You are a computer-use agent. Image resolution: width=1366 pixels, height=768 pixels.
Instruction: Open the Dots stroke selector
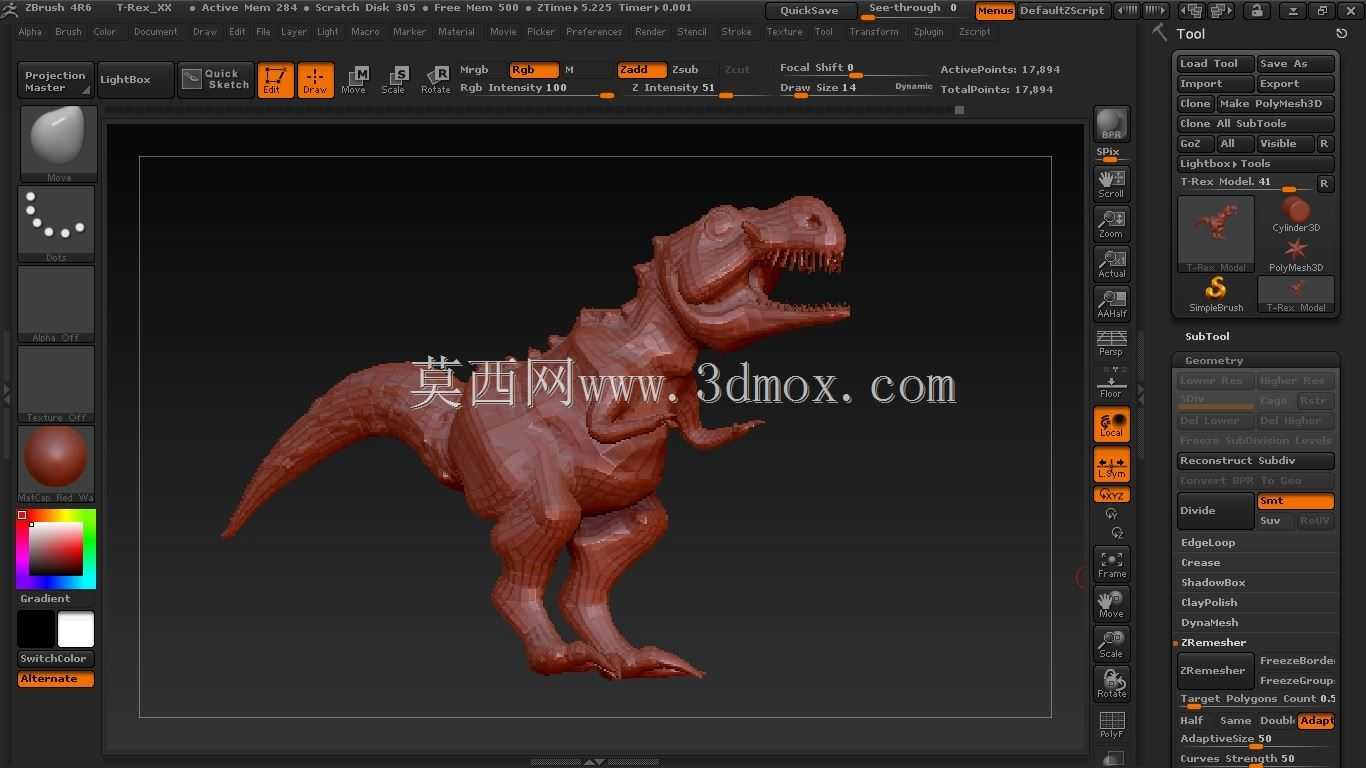57,223
